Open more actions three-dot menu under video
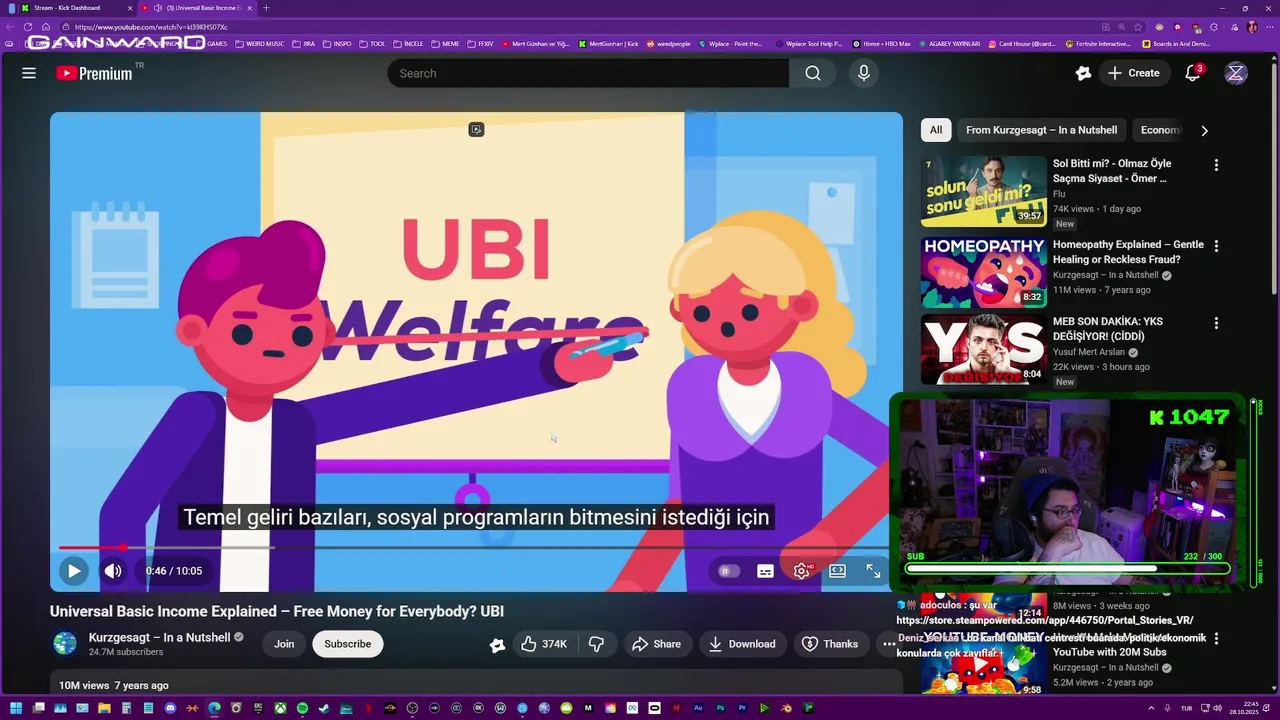Viewport: 1280px width, 720px height. pyautogui.click(x=889, y=644)
